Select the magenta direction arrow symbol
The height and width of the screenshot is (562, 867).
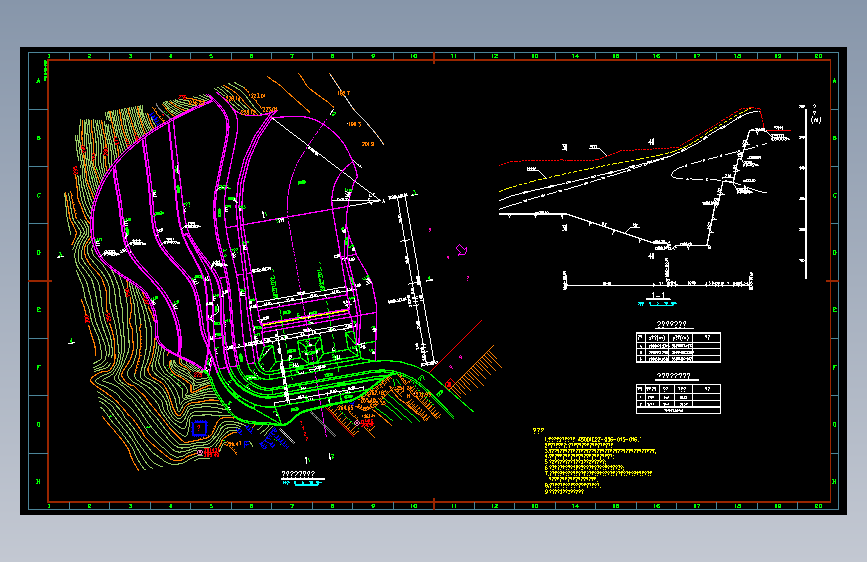click(462, 250)
